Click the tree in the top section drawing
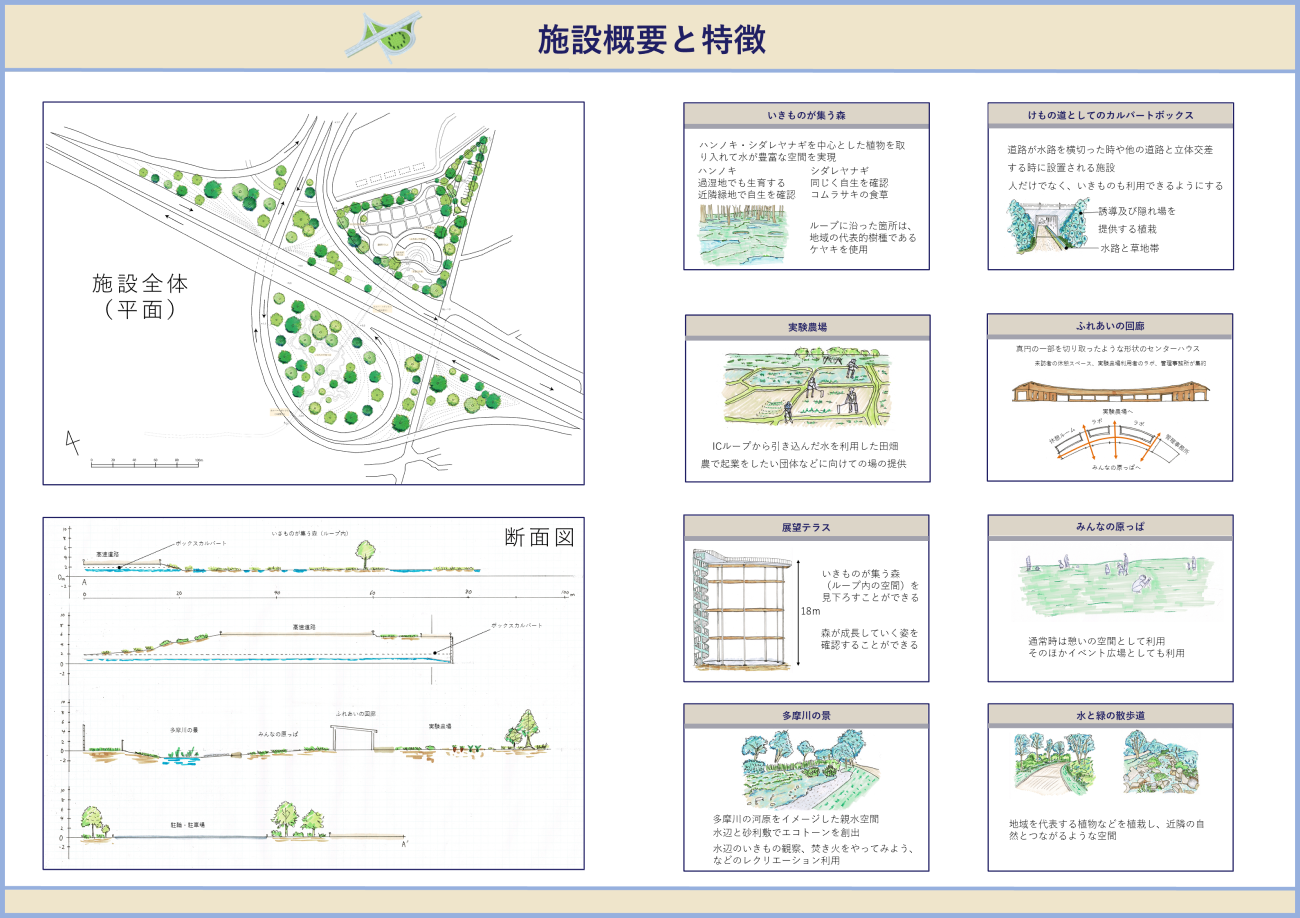The height and width of the screenshot is (918, 1300). tap(366, 551)
